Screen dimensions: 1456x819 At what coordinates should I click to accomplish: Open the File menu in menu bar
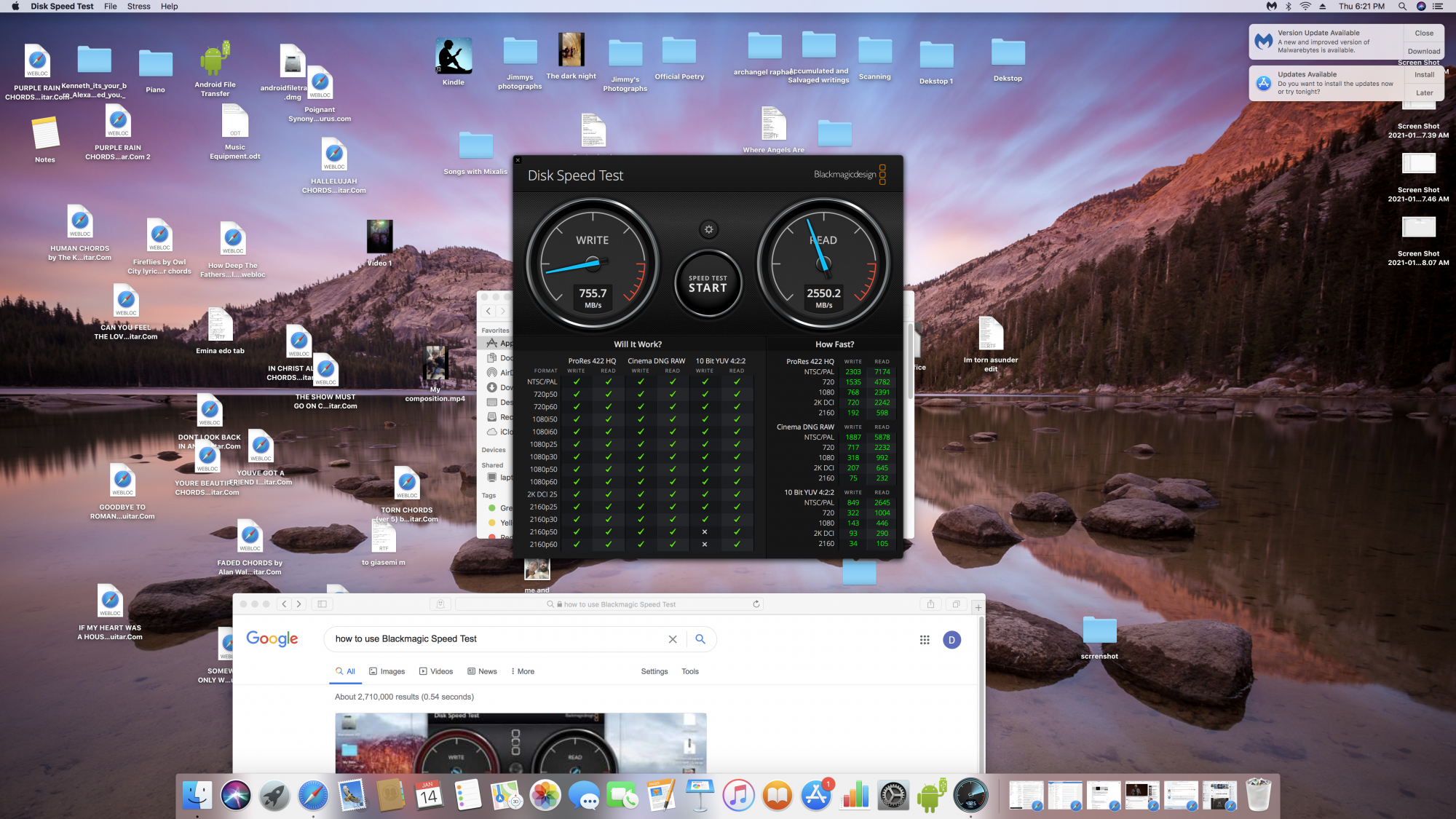(x=110, y=7)
